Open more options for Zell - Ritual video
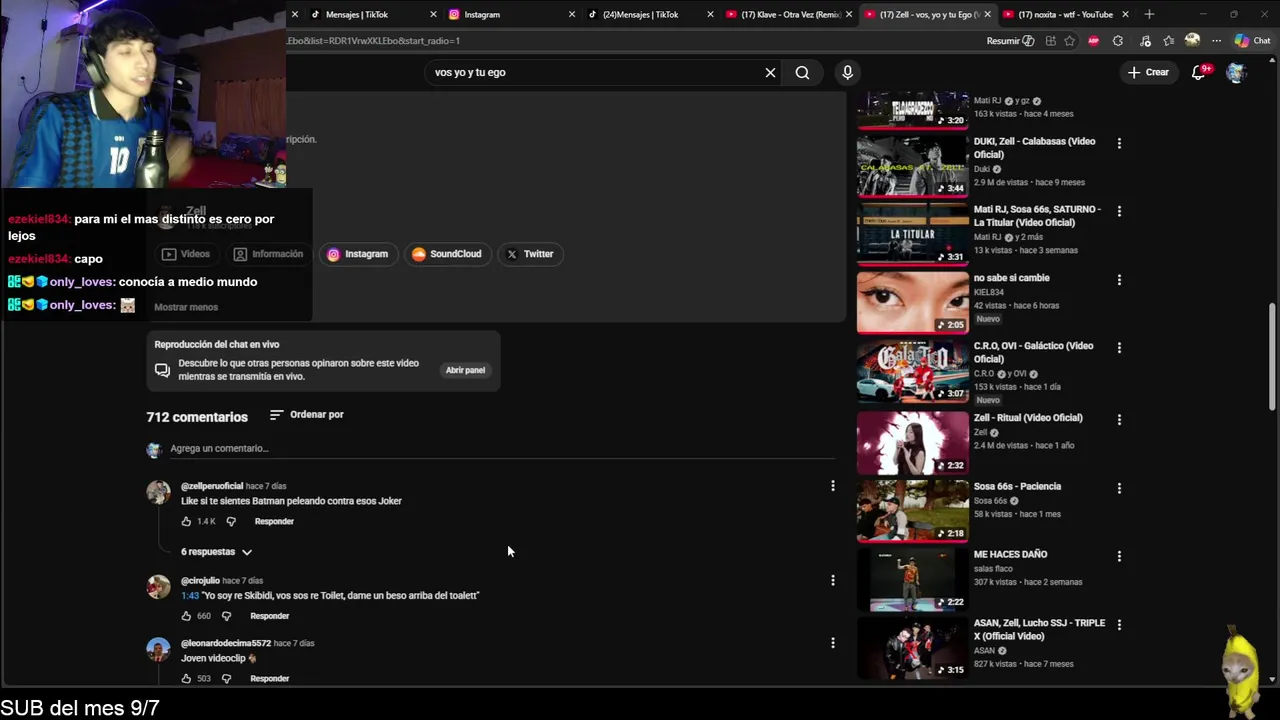This screenshot has width=1280, height=720. [x=1119, y=419]
